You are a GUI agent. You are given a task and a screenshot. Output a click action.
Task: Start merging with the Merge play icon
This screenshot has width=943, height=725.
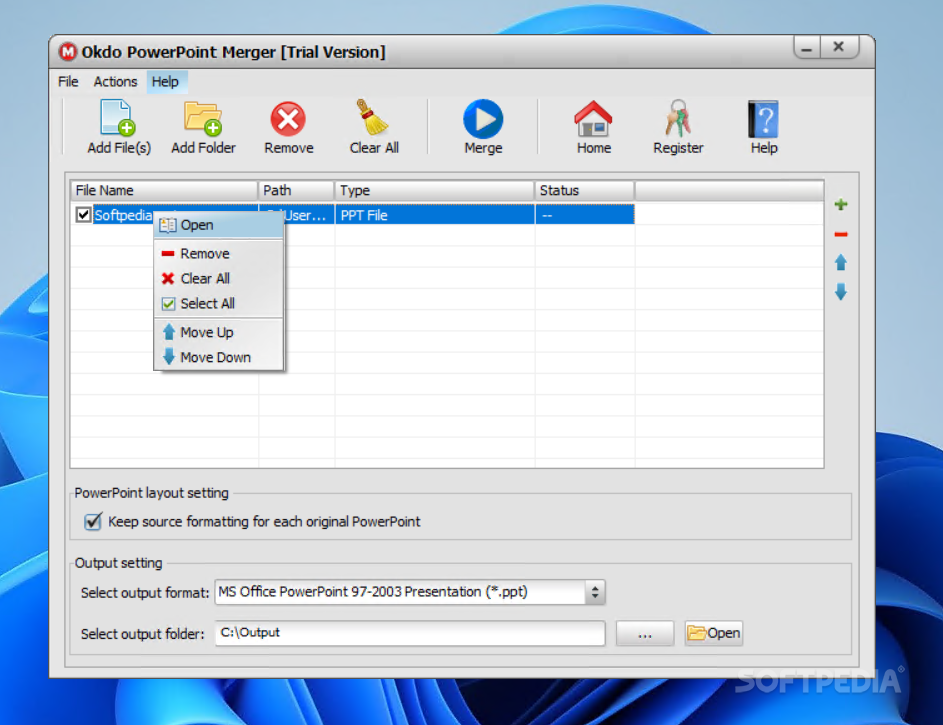tap(483, 118)
